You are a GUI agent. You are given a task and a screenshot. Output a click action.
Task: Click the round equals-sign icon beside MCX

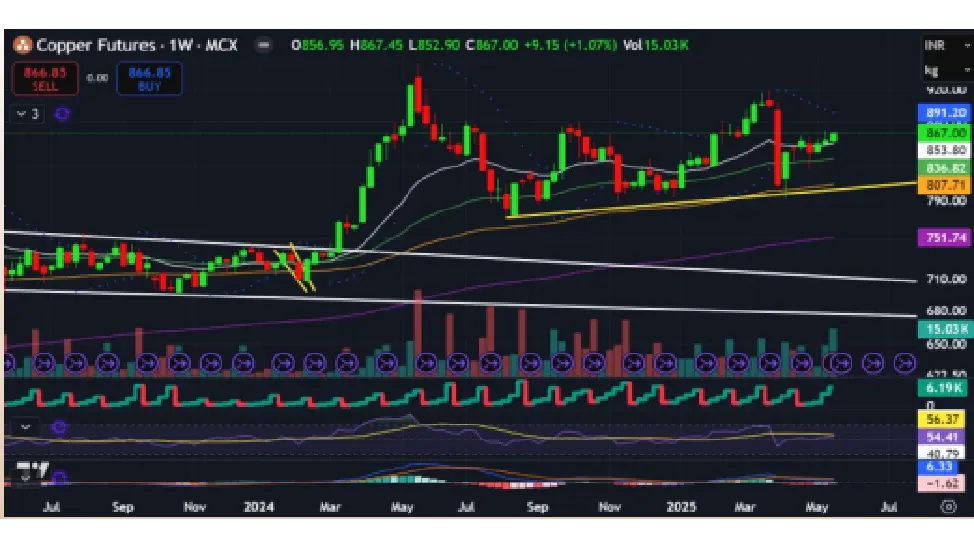264,45
